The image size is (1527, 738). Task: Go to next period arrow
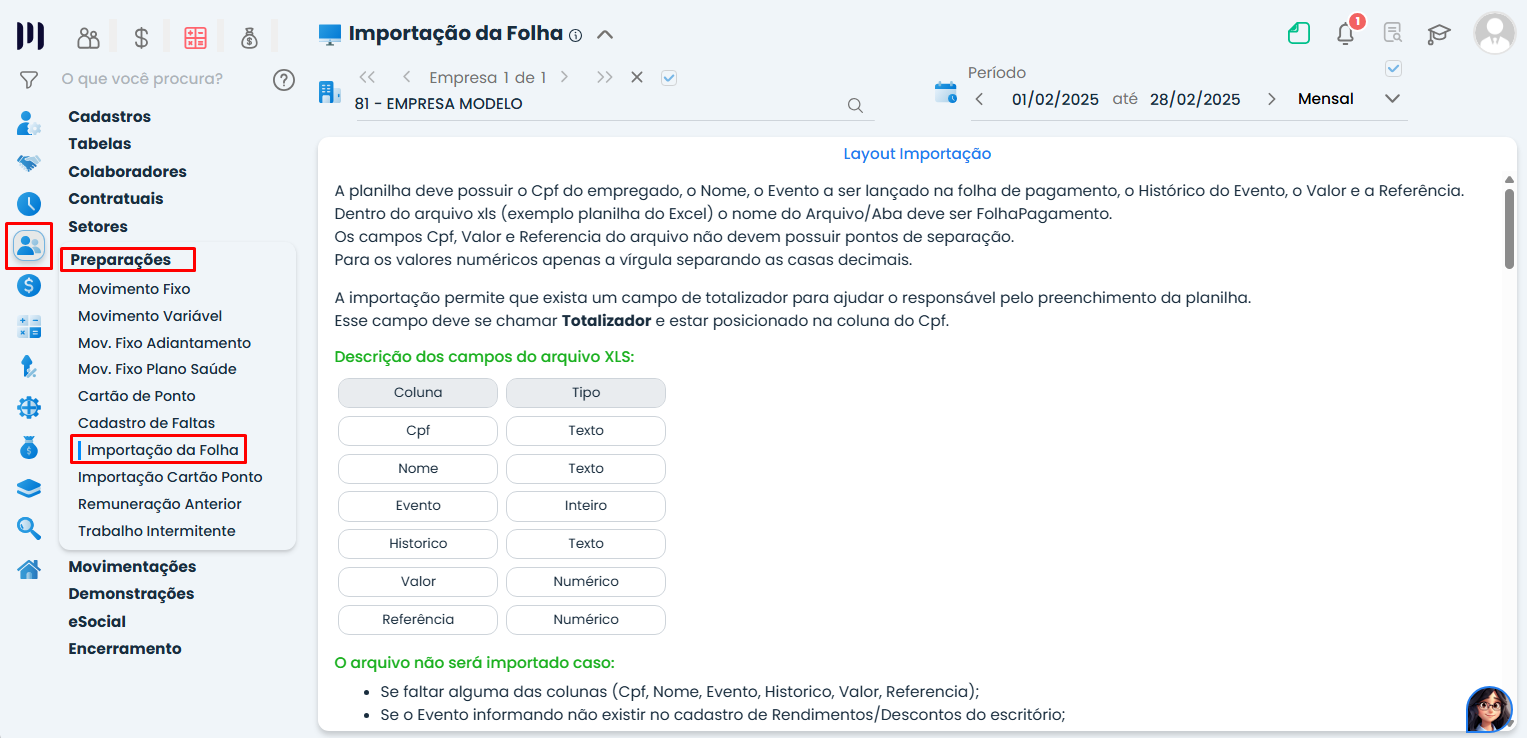tap(1271, 99)
